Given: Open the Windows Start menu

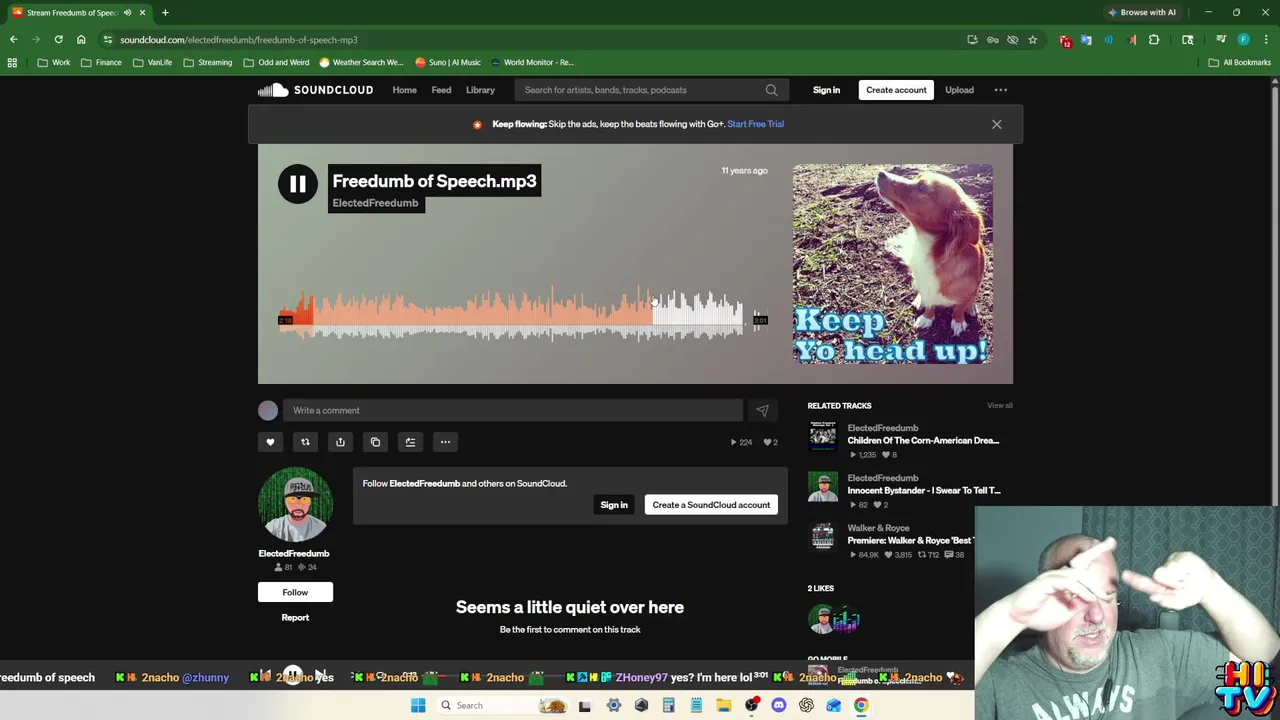Looking at the screenshot, I should tap(418, 705).
